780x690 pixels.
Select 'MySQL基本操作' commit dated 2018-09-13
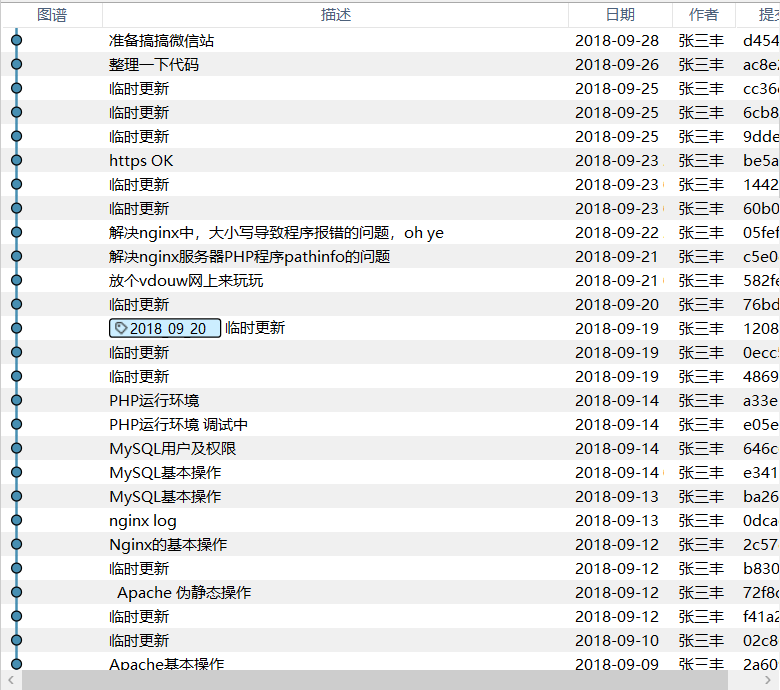(165, 497)
